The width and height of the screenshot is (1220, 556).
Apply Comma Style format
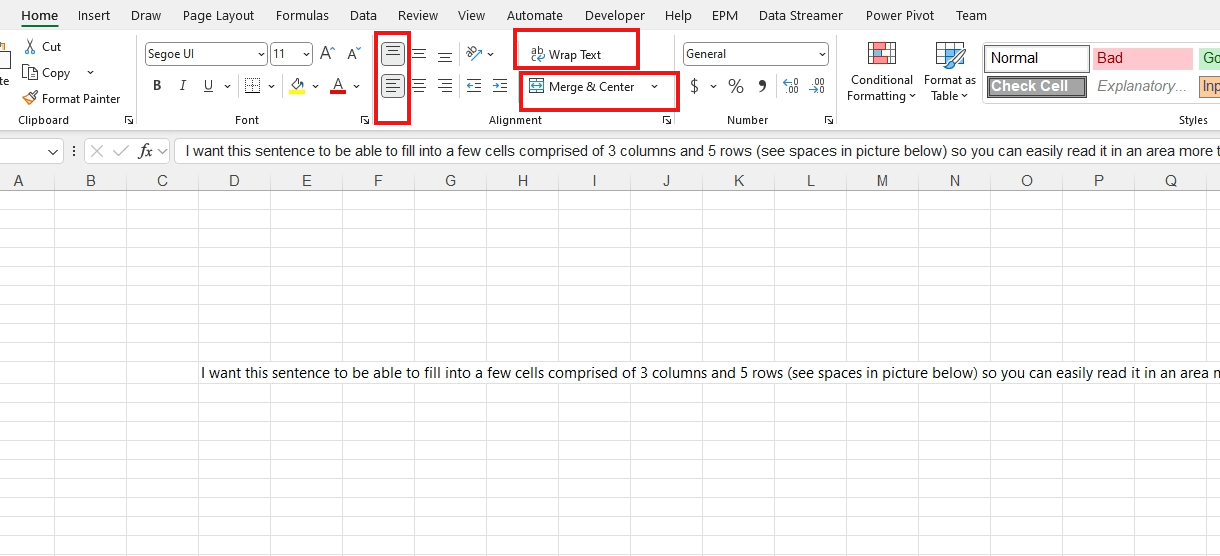click(762, 86)
